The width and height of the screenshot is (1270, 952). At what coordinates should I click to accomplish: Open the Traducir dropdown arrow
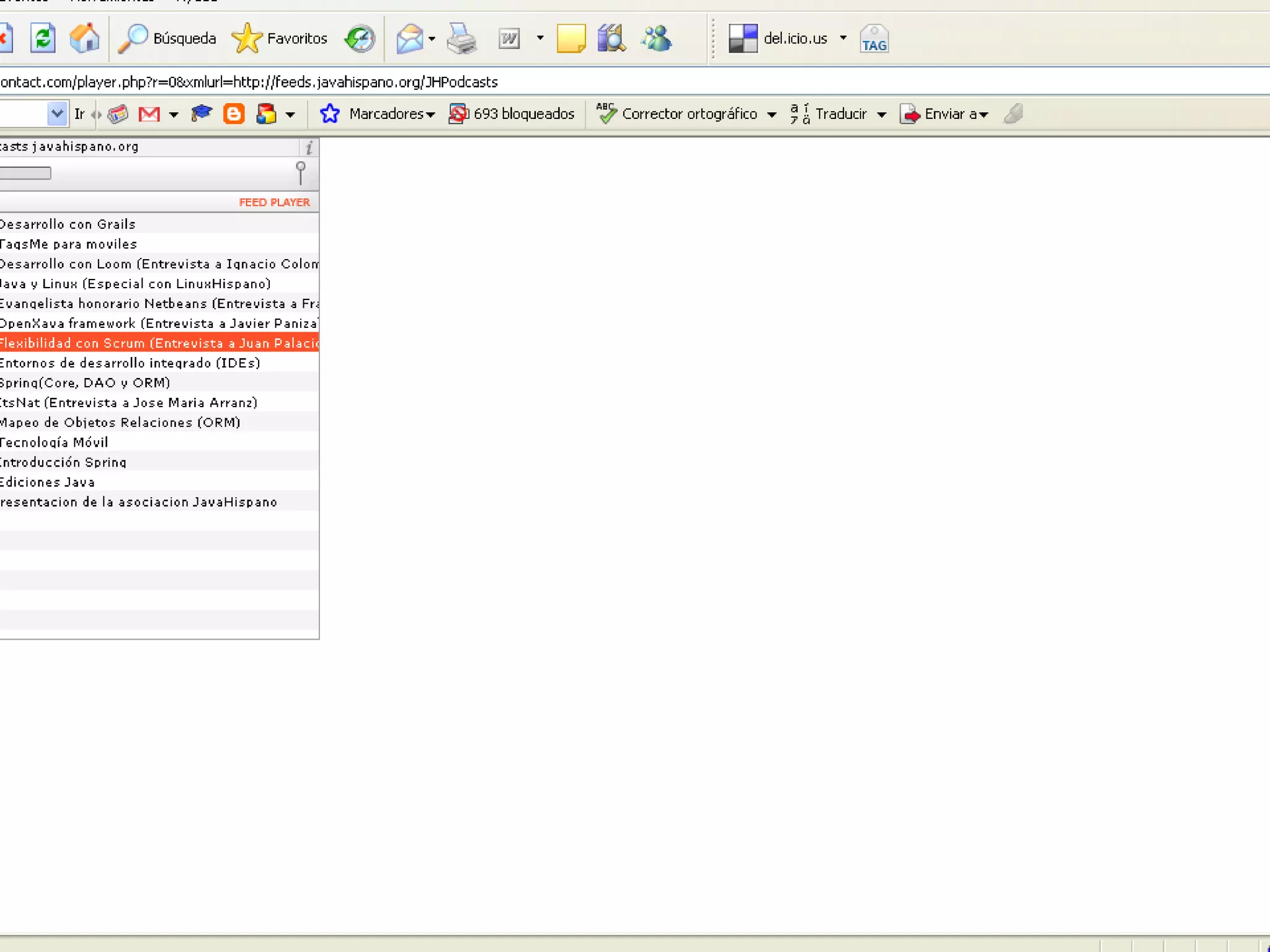[x=881, y=115]
